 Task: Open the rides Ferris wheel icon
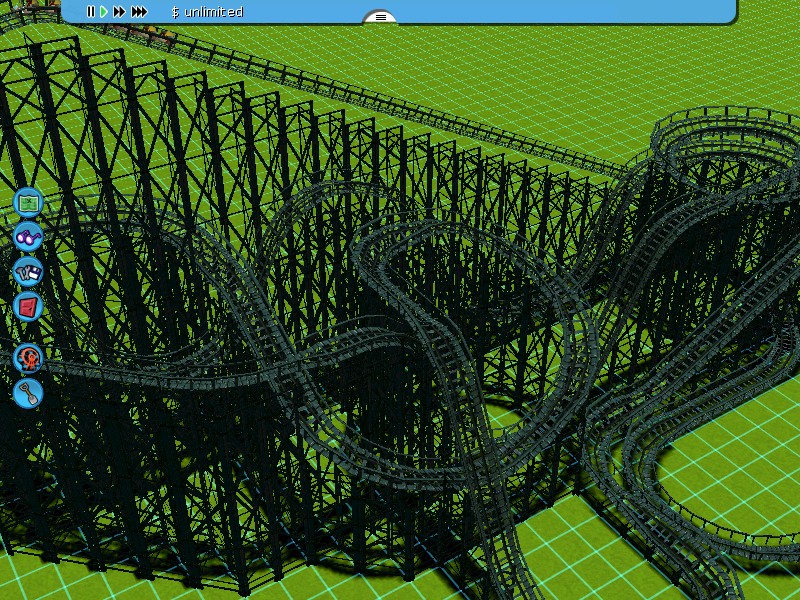pyautogui.click(x=28, y=357)
